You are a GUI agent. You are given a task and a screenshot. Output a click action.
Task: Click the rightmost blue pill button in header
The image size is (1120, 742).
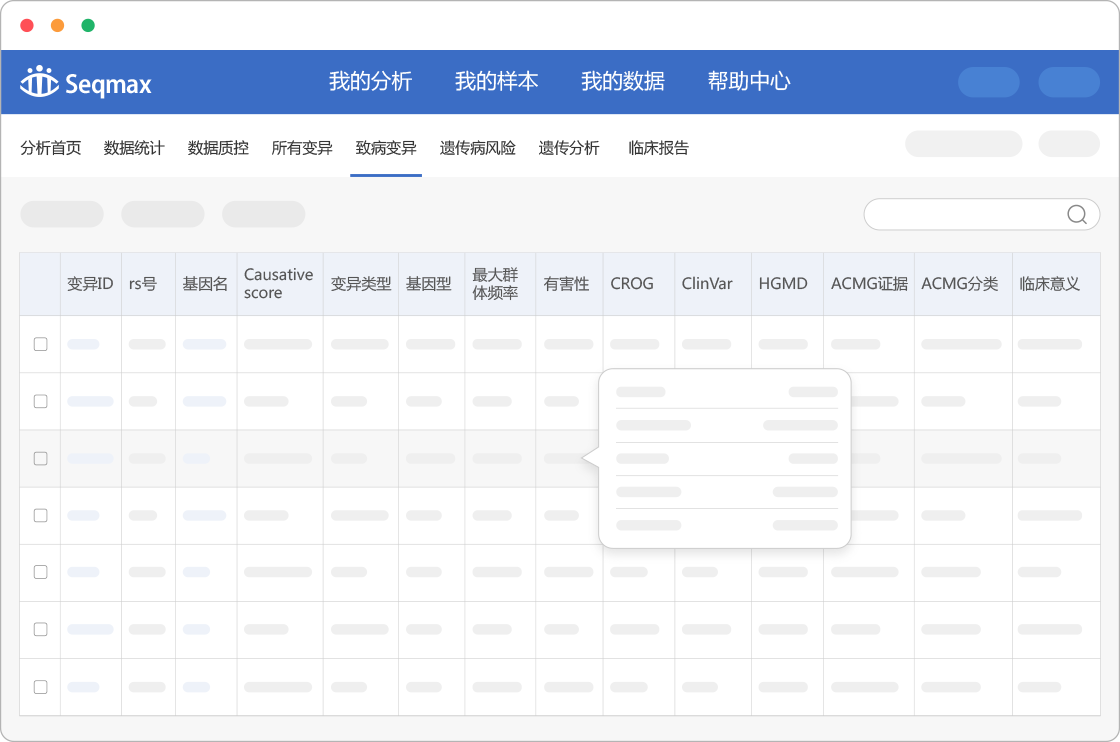[x=1069, y=82]
